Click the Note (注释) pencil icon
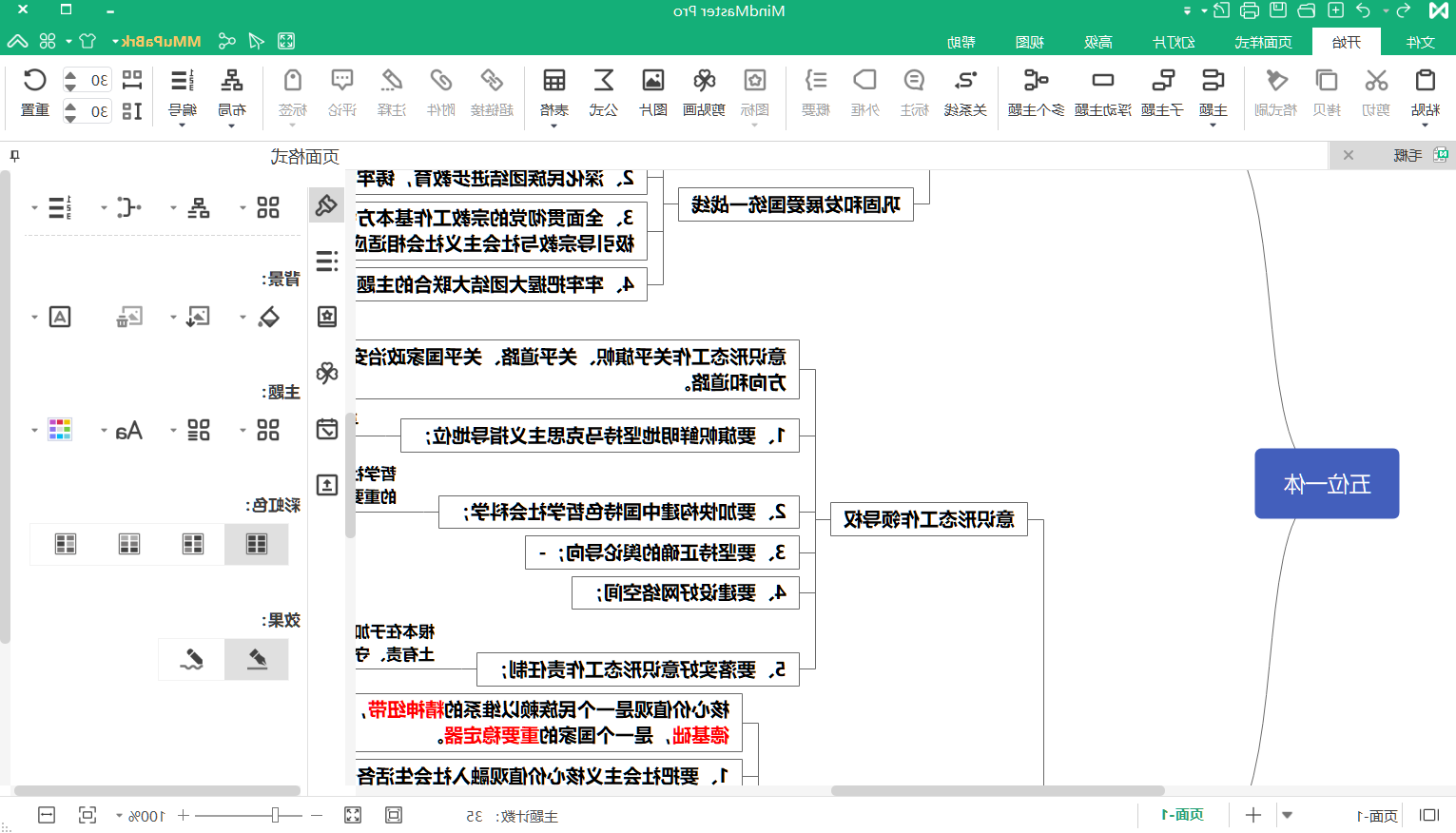The width and height of the screenshot is (1456, 833). coord(392,81)
